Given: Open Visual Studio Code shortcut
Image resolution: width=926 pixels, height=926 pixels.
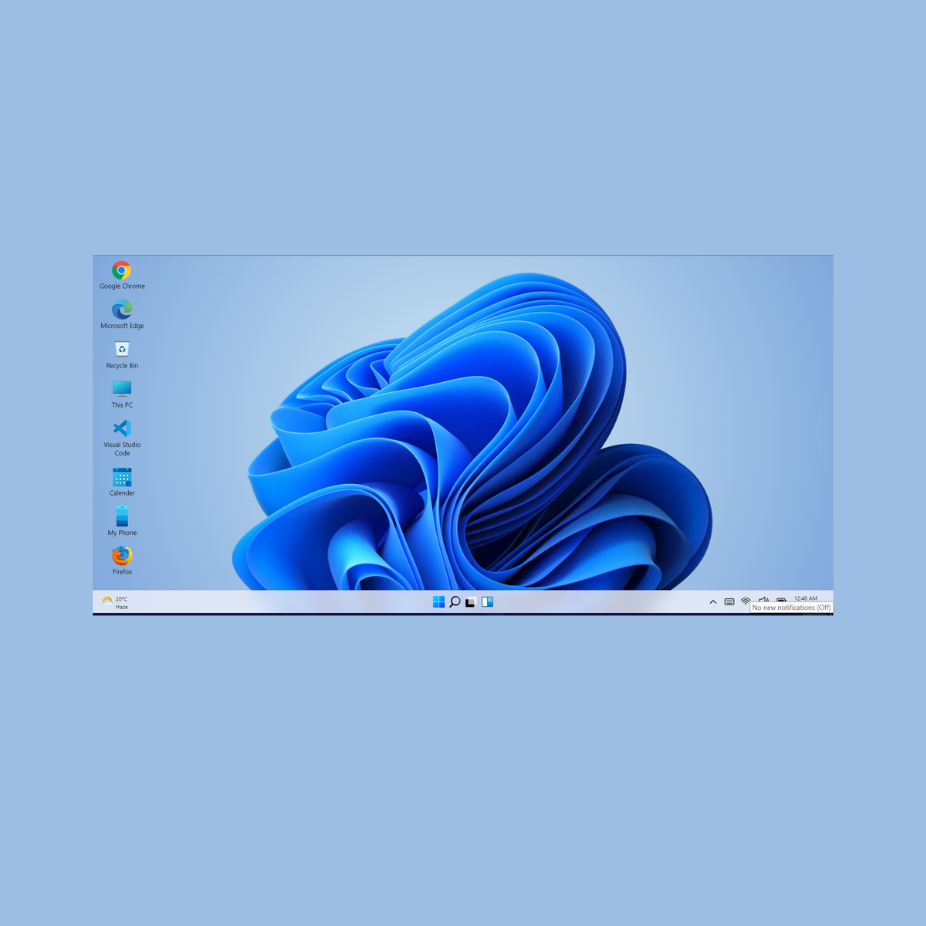Looking at the screenshot, I should (x=122, y=429).
